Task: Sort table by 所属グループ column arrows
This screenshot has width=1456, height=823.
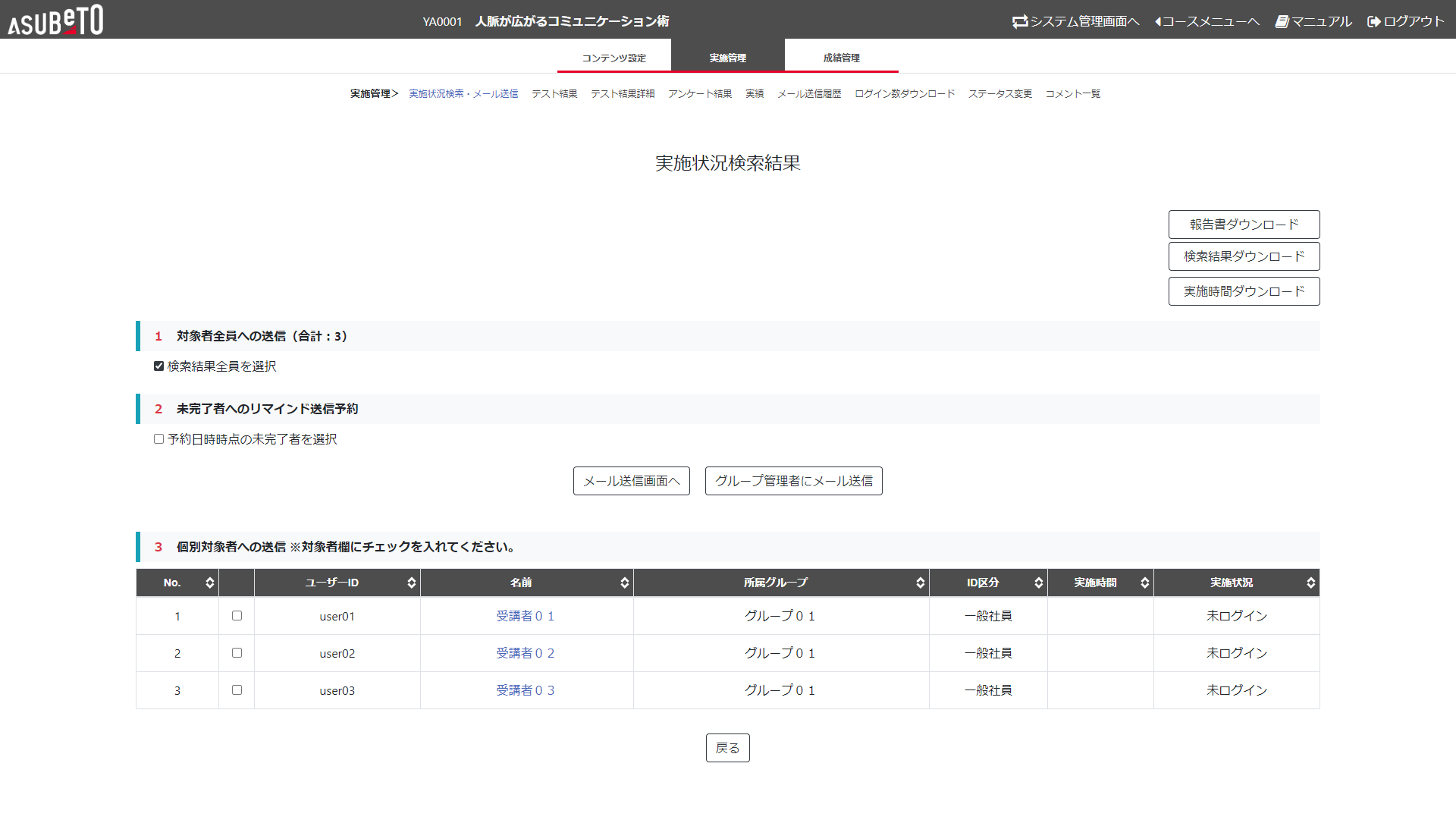Action: [x=920, y=583]
